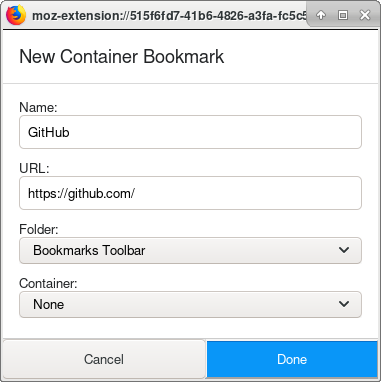Click the Name: label
The image size is (381, 382).
click(x=38, y=107)
